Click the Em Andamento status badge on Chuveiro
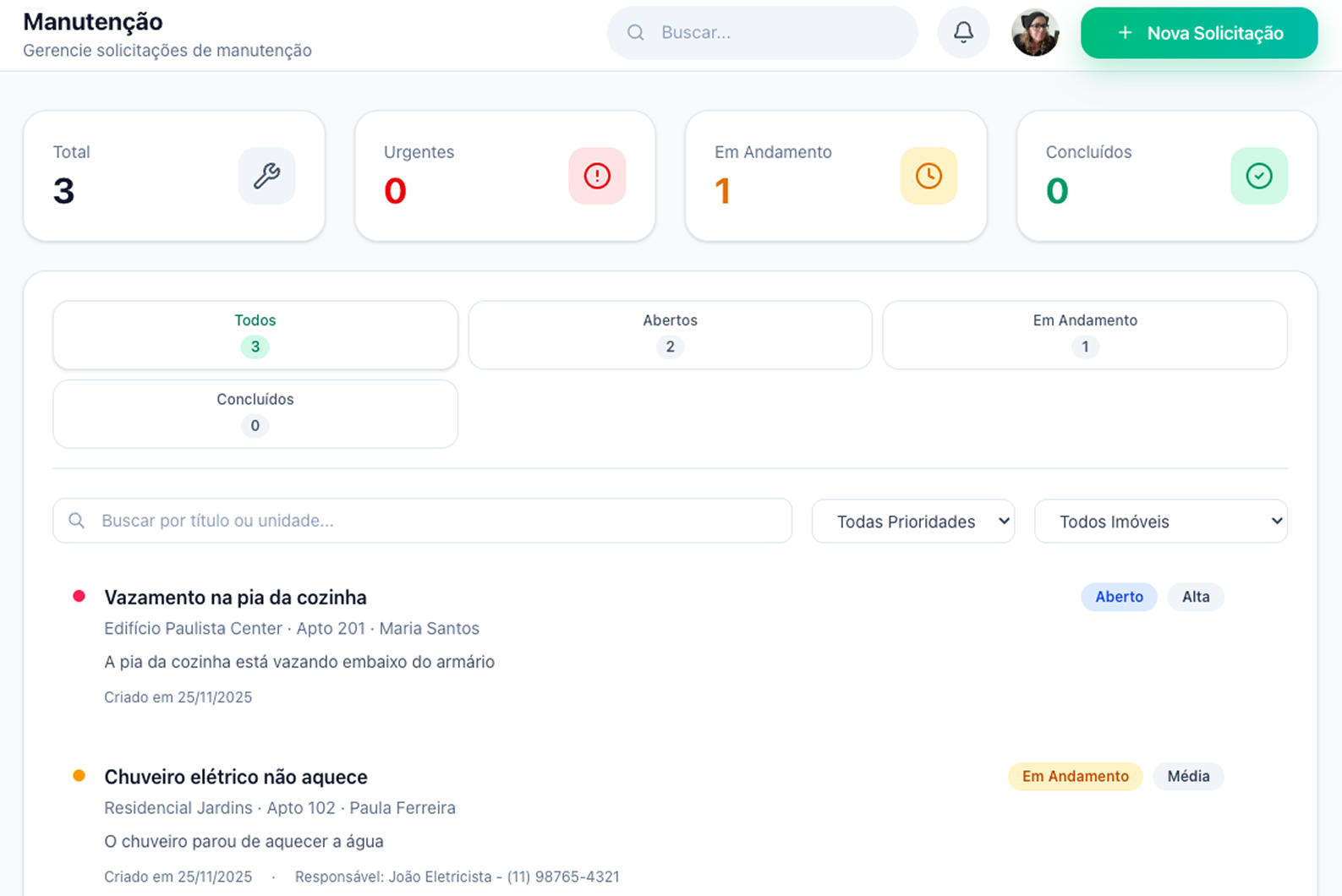This screenshot has width=1342, height=896. pos(1075,776)
